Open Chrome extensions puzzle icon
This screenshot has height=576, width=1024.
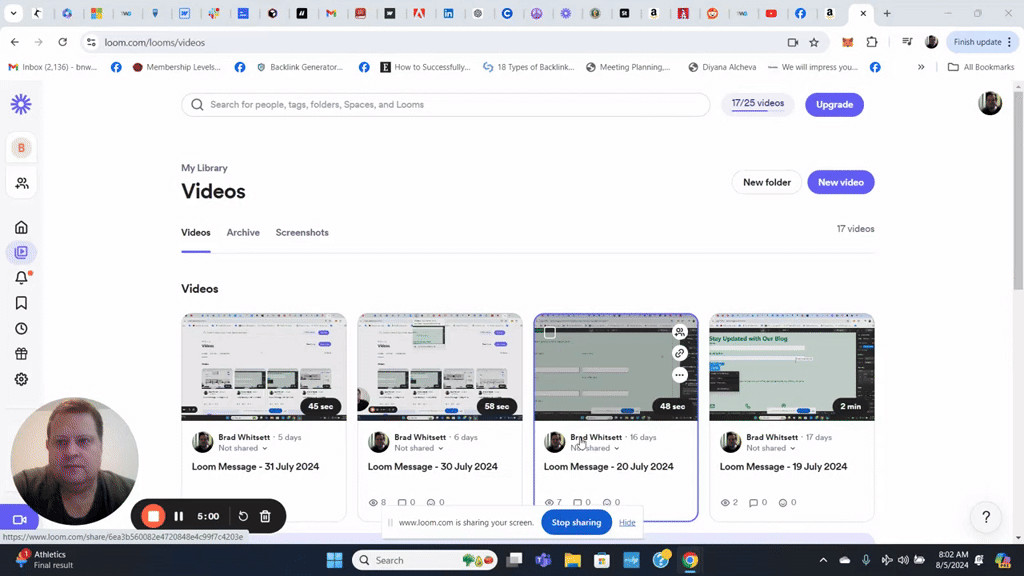872,42
